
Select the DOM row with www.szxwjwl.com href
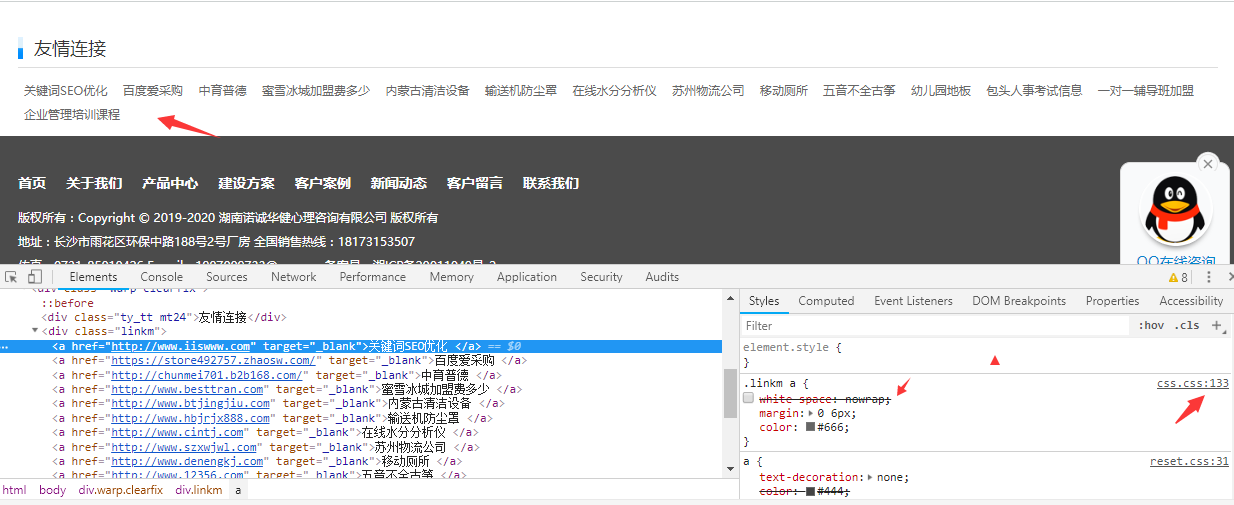(361, 447)
